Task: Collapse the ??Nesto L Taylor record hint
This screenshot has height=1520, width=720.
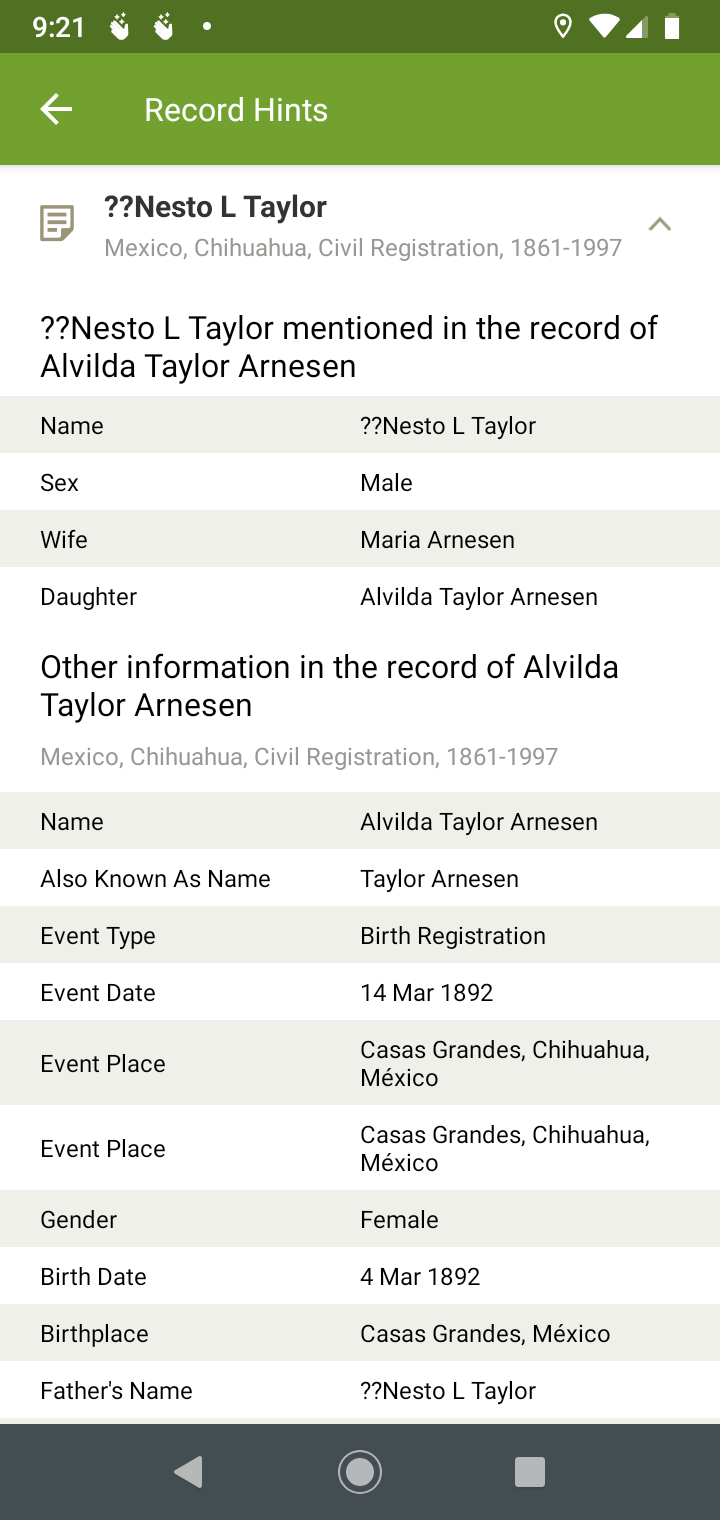Action: pos(659,224)
